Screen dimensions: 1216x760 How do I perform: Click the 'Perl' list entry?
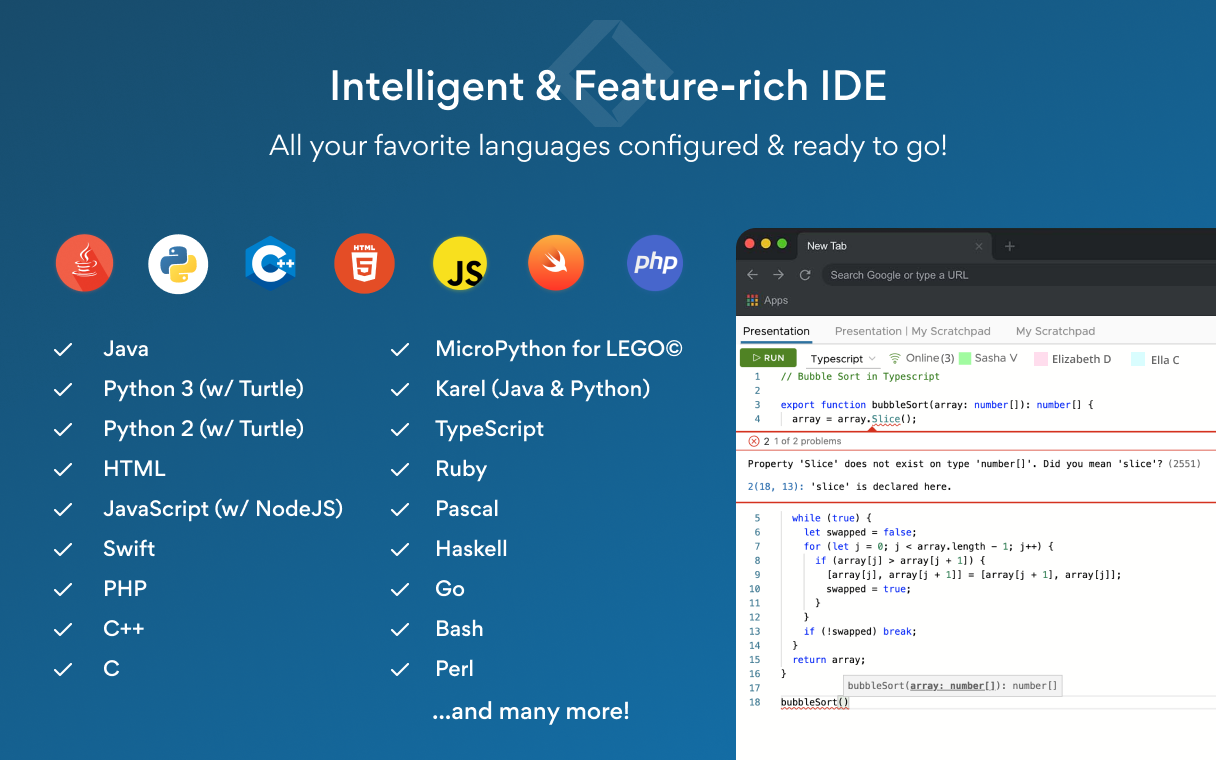pyautogui.click(x=455, y=669)
